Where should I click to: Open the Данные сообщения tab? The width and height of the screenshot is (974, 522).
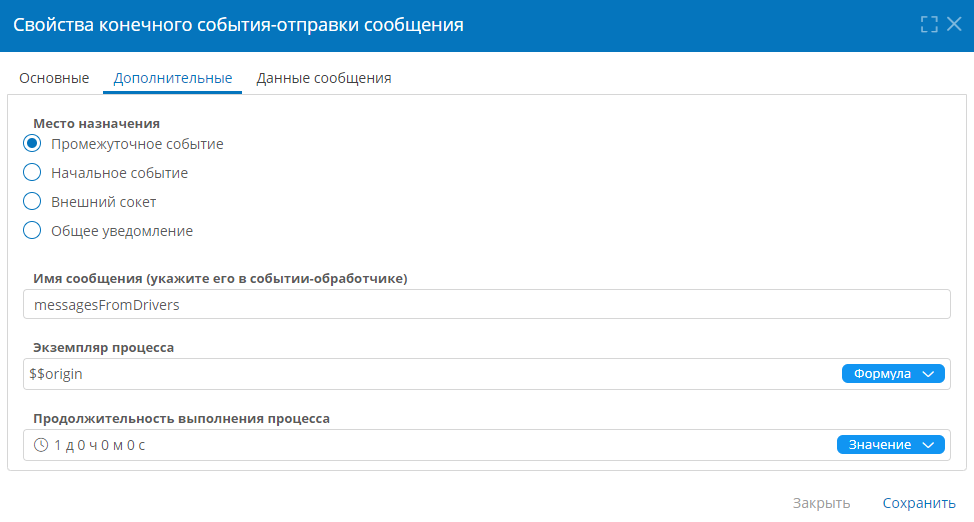[x=324, y=78]
